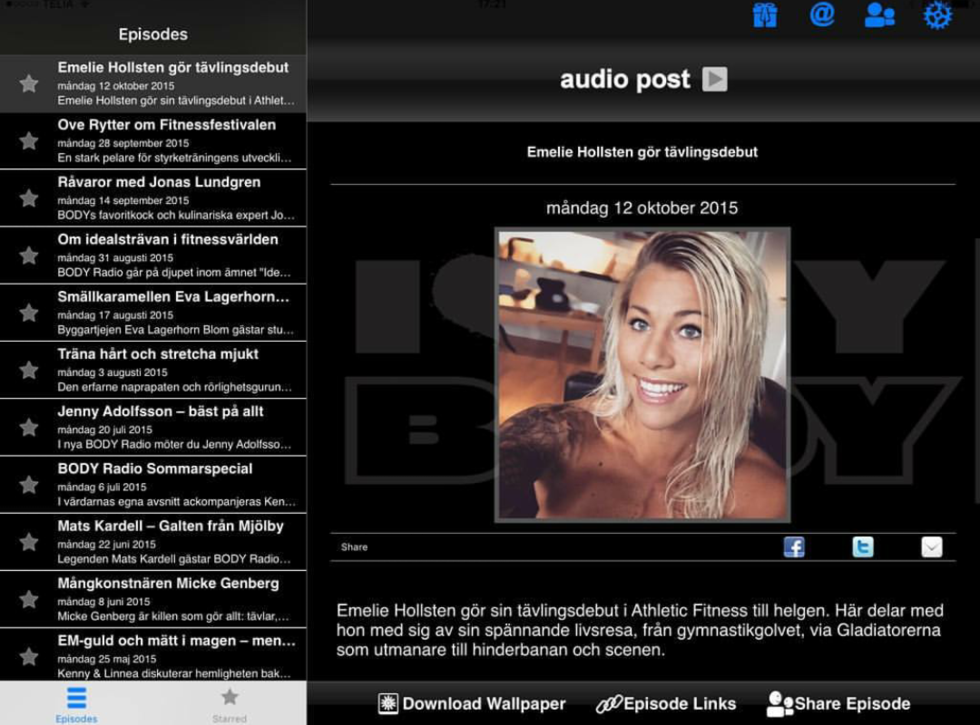Open Episode Links

(x=666, y=704)
